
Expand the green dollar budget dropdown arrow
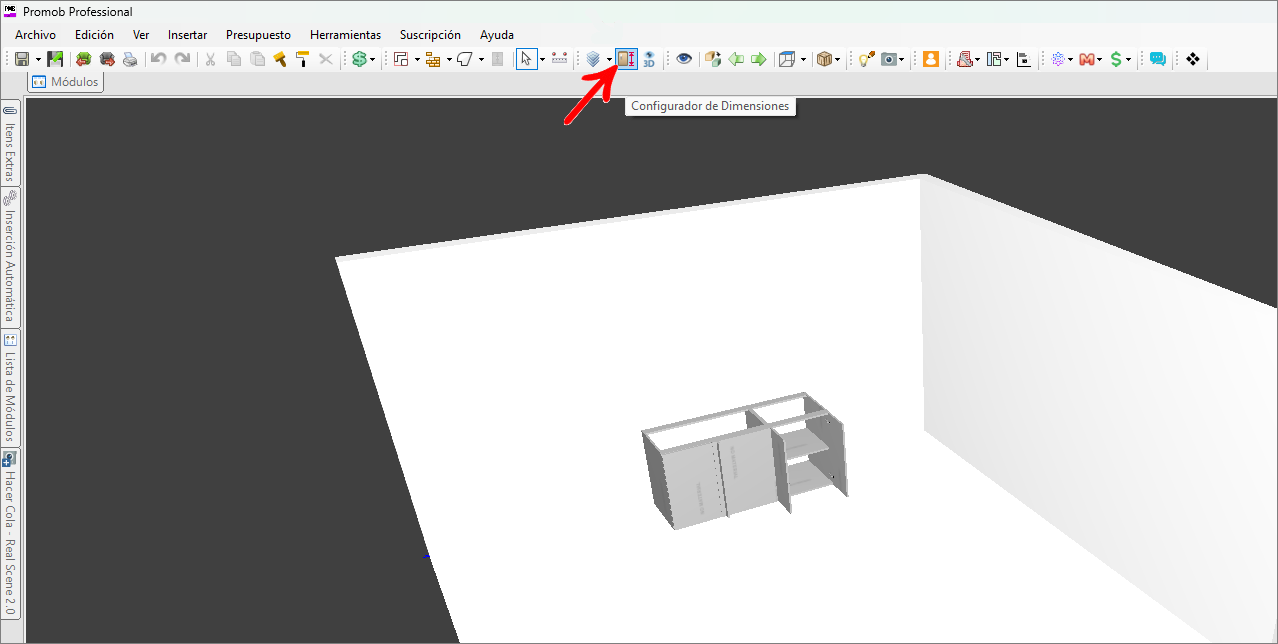point(373,60)
